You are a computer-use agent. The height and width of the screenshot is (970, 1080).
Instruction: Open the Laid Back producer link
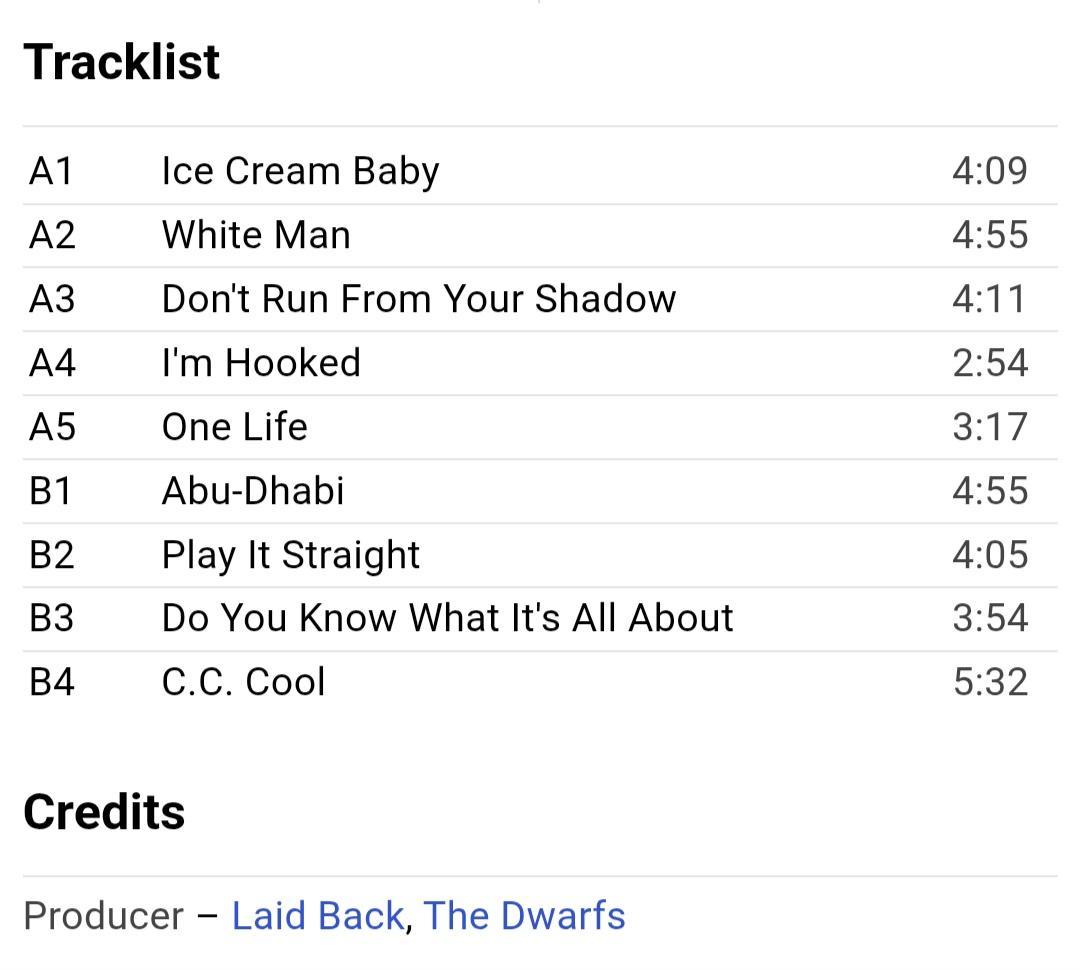pos(317,916)
